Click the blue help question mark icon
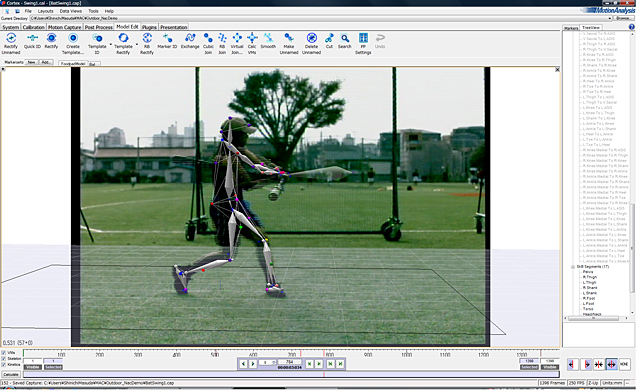This screenshot has width=641, height=392. pyautogui.click(x=632, y=27)
